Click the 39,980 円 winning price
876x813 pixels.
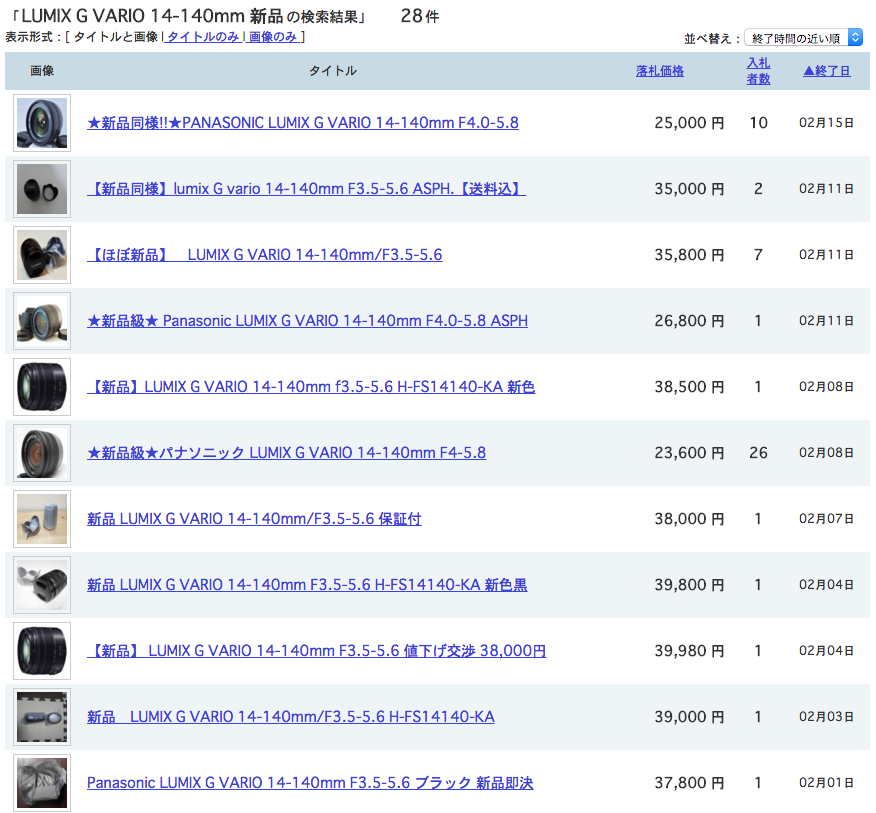pyautogui.click(x=689, y=650)
